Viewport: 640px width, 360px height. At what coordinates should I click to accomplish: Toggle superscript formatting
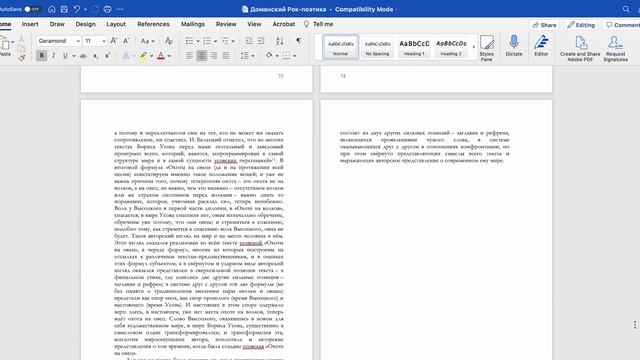tap(107, 56)
